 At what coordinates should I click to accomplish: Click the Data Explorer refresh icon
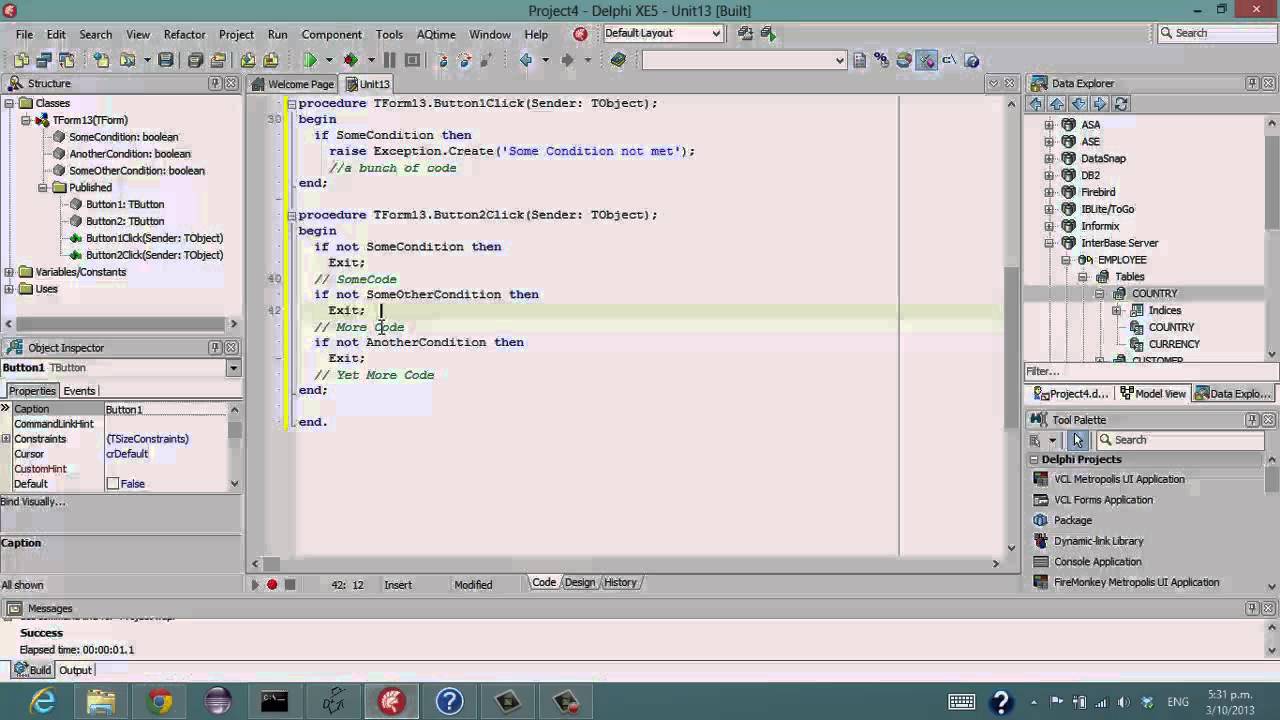1121,104
